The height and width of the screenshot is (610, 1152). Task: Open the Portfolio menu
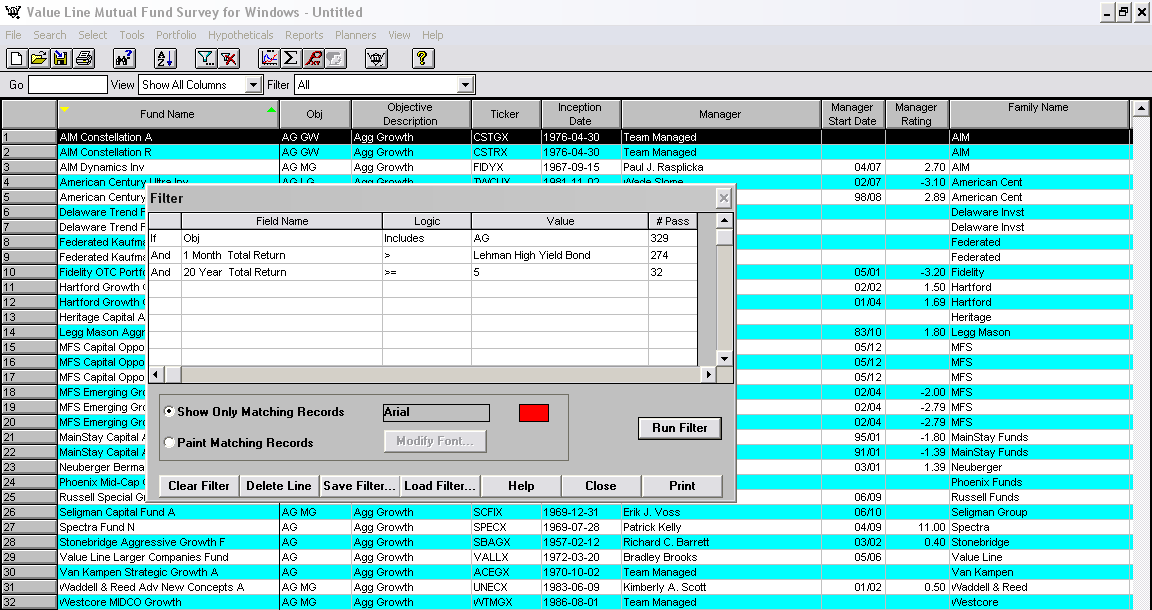coord(176,35)
